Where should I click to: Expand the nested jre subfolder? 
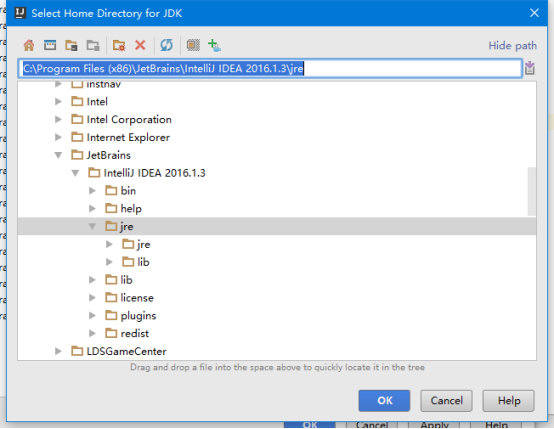click(109, 244)
